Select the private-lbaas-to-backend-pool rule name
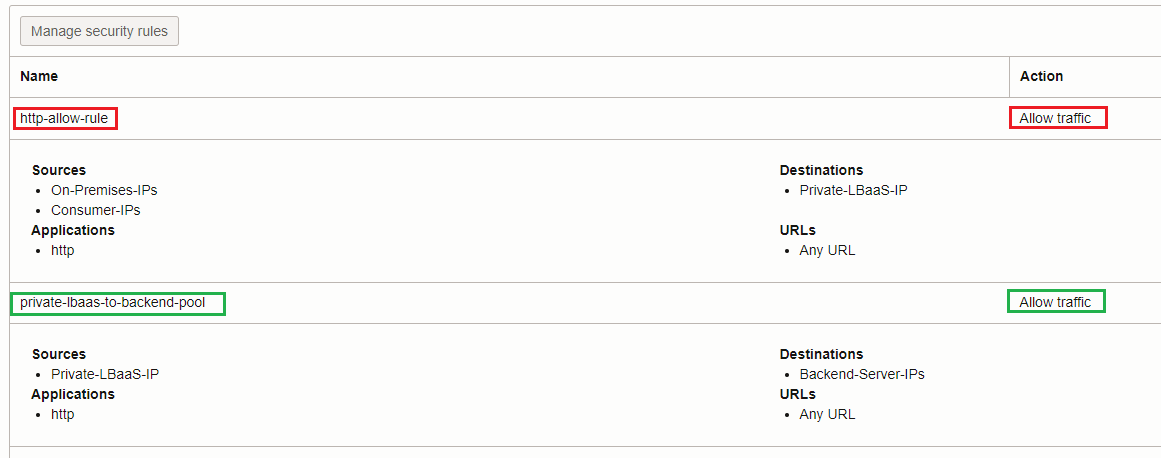Screen dimensions: 1161x458 click(x=112, y=302)
